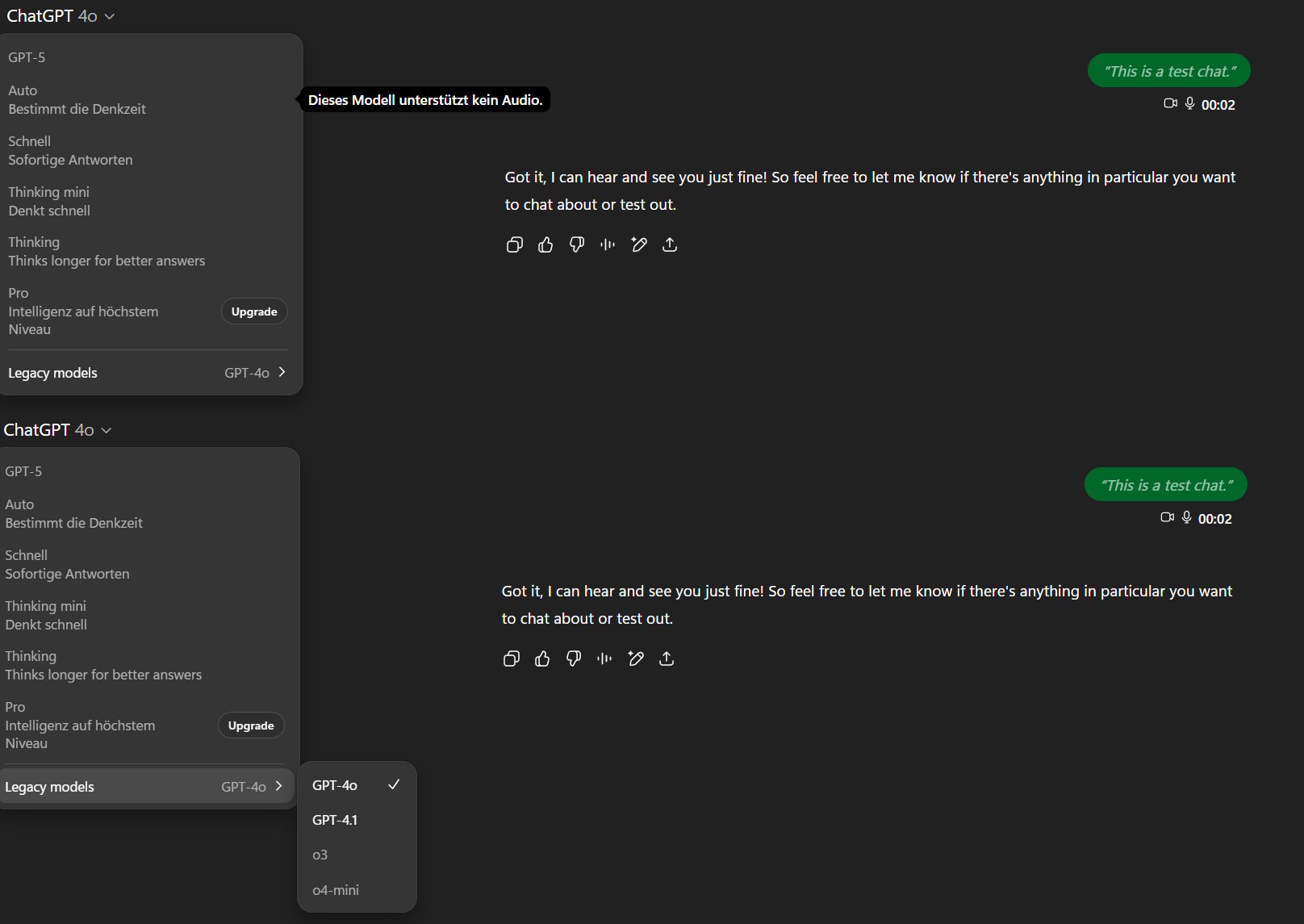Copy the assistant reply in the upper chat

point(514,245)
